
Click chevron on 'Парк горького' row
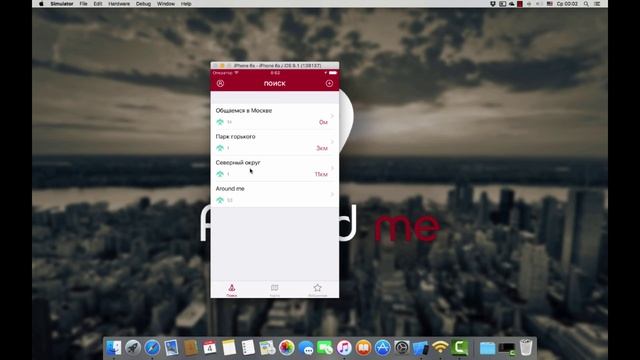point(332,142)
